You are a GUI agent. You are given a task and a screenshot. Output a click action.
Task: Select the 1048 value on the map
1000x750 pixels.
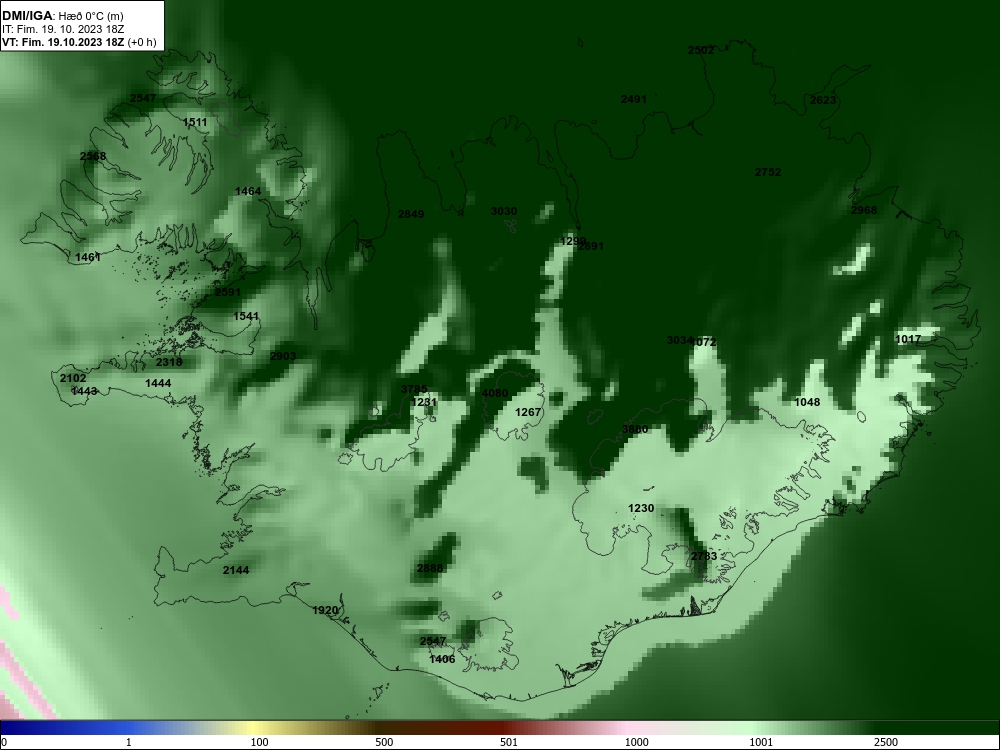coord(807,402)
